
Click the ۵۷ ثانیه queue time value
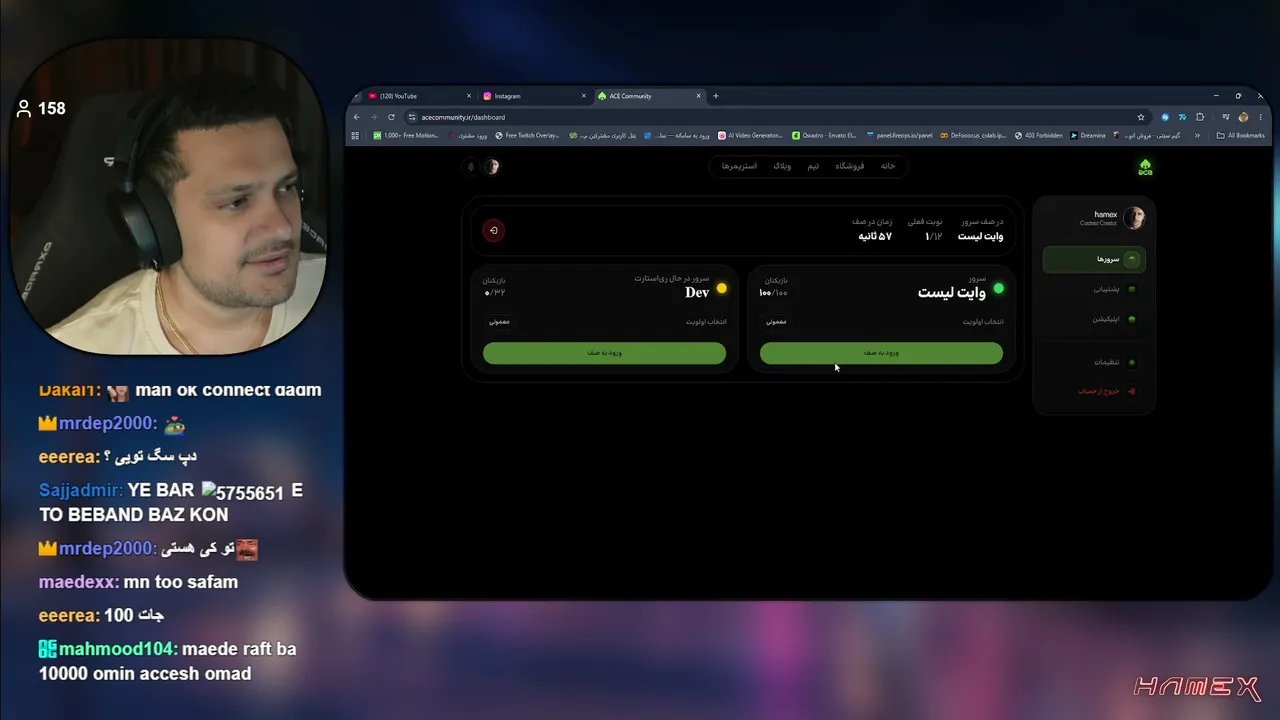(x=875, y=236)
